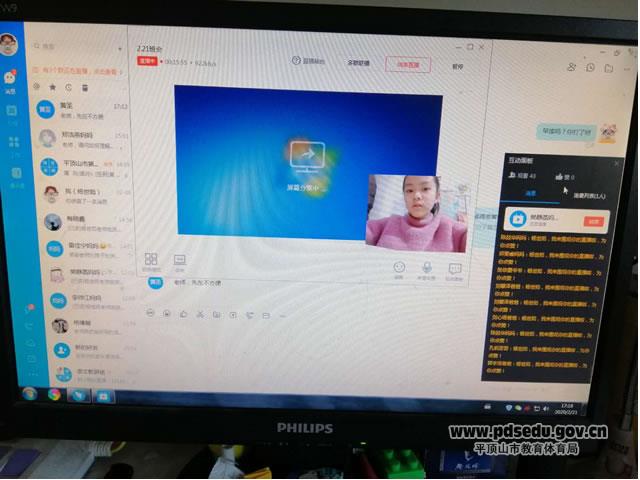Click the 多群联播 button in live window
Screen dimensions: 640x480
pyautogui.click(x=357, y=63)
